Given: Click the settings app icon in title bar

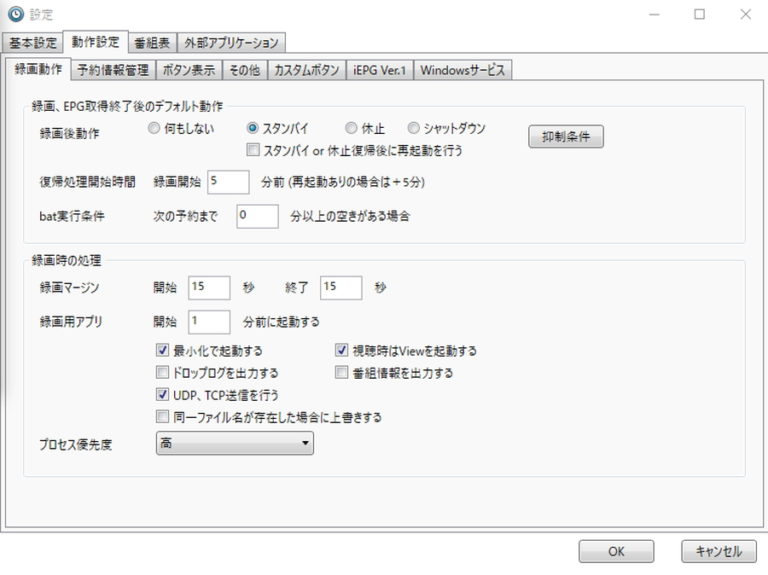Looking at the screenshot, I should (15, 14).
